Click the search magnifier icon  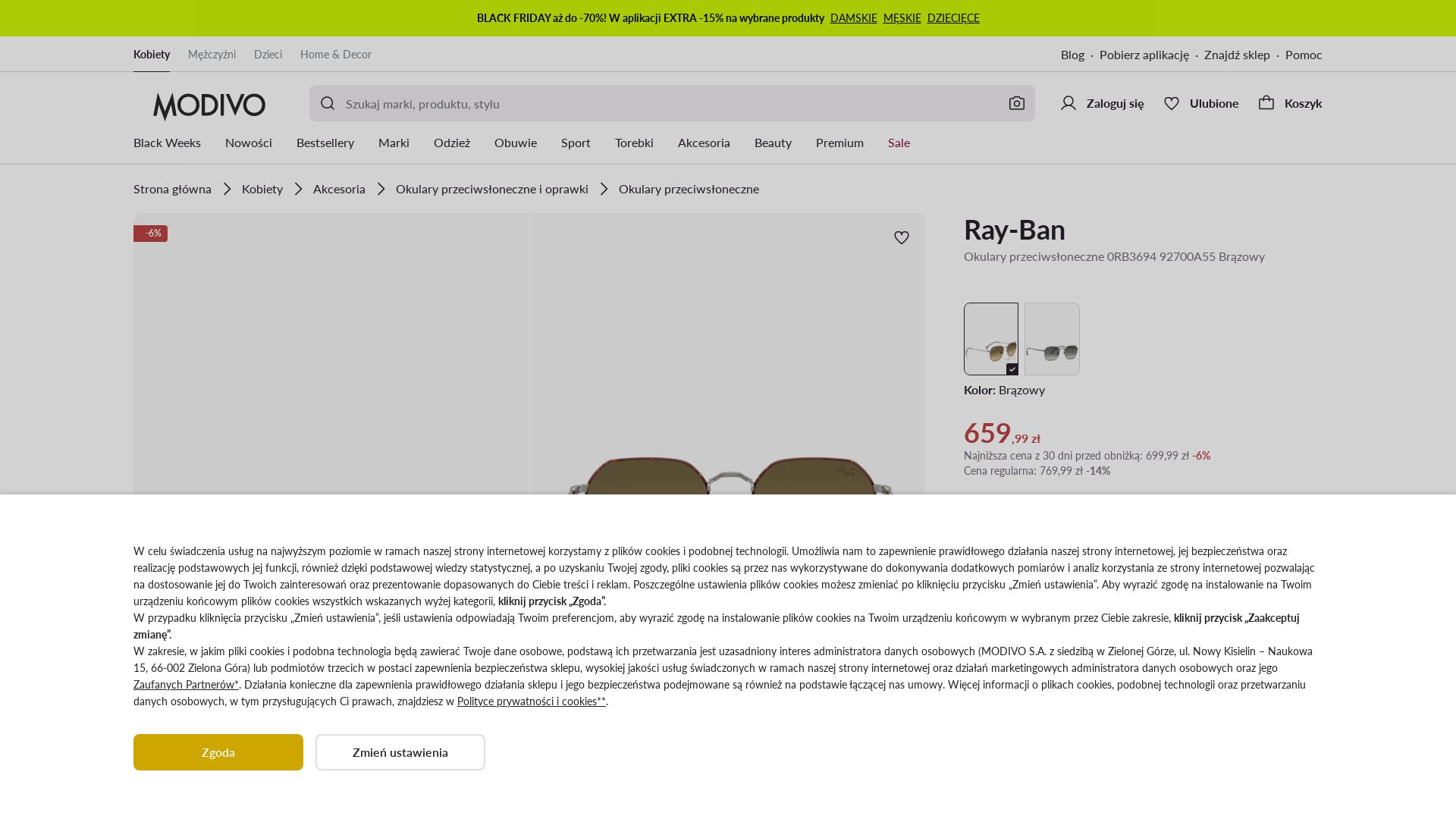[x=328, y=104]
